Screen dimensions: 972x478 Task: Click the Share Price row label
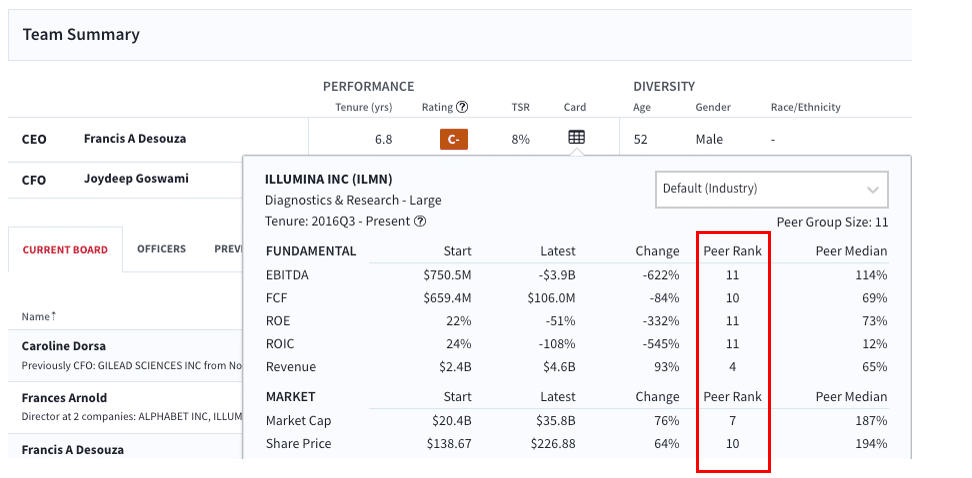(x=298, y=444)
